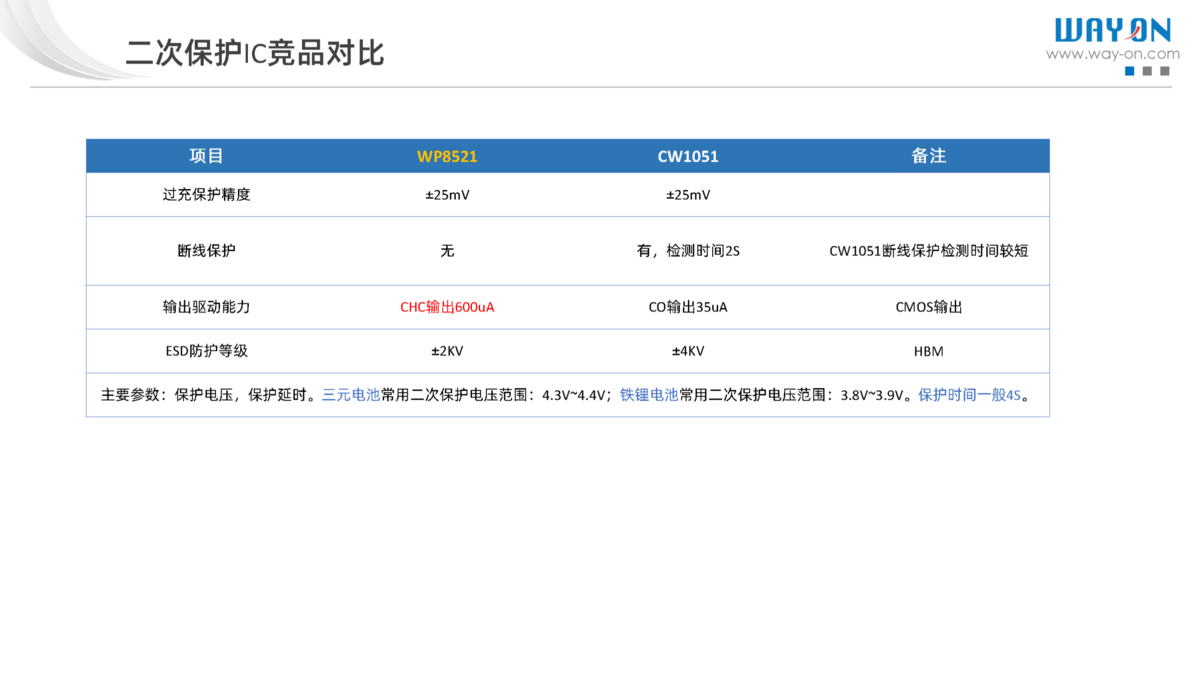Select the 断线保护 row label
The height and width of the screenshot is (675, 1200).
206,251
